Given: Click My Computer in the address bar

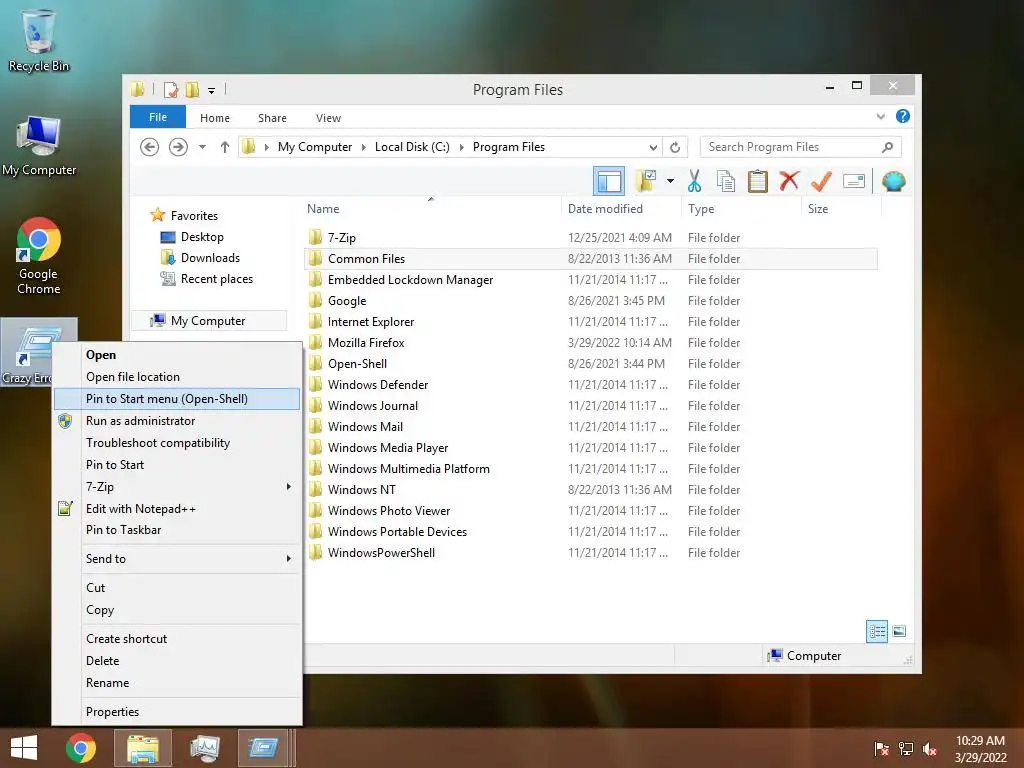Looking at the screenshot, I should pyautogui.click(x=315, y=147).
